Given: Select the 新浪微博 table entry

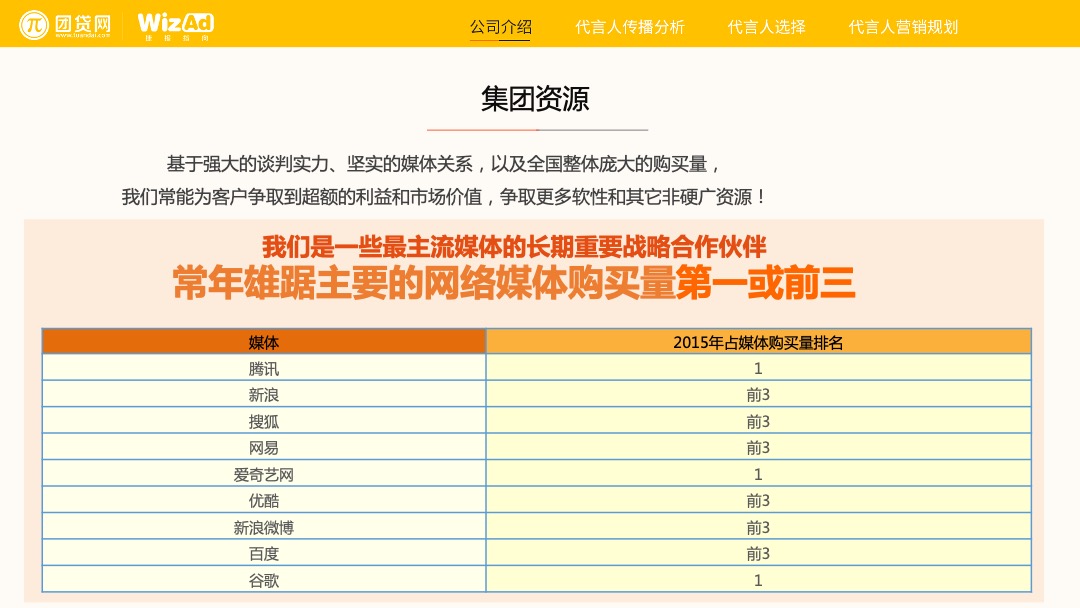Looking at the screenshot, I should (x=262, y=527).
